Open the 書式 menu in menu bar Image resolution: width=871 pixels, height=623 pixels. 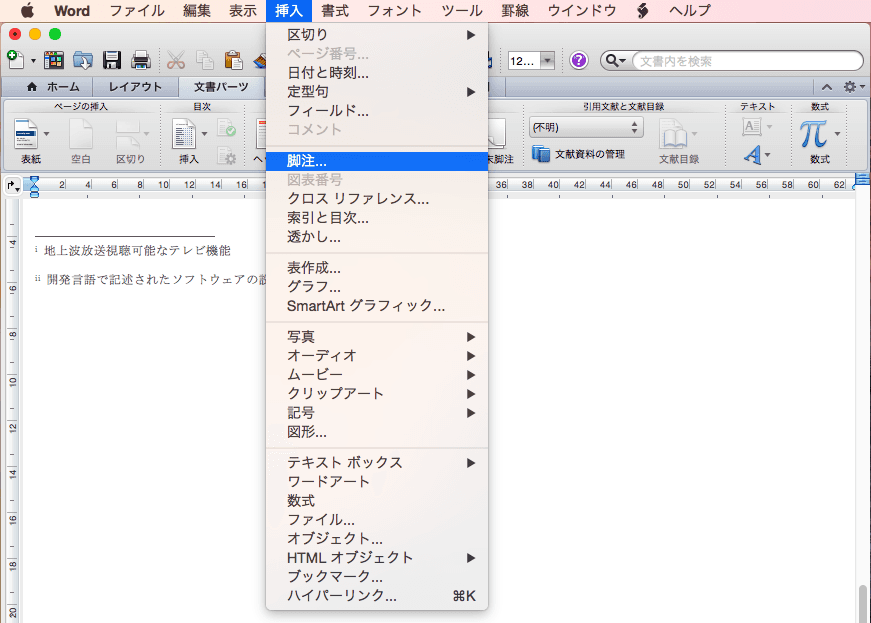pyautogui.click(x=335, y=11)
